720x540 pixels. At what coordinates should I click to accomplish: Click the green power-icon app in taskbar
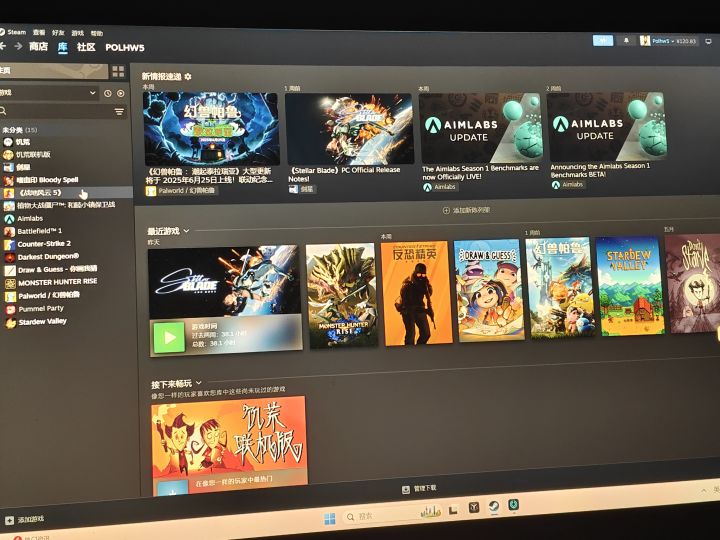[x=513, y=505]
